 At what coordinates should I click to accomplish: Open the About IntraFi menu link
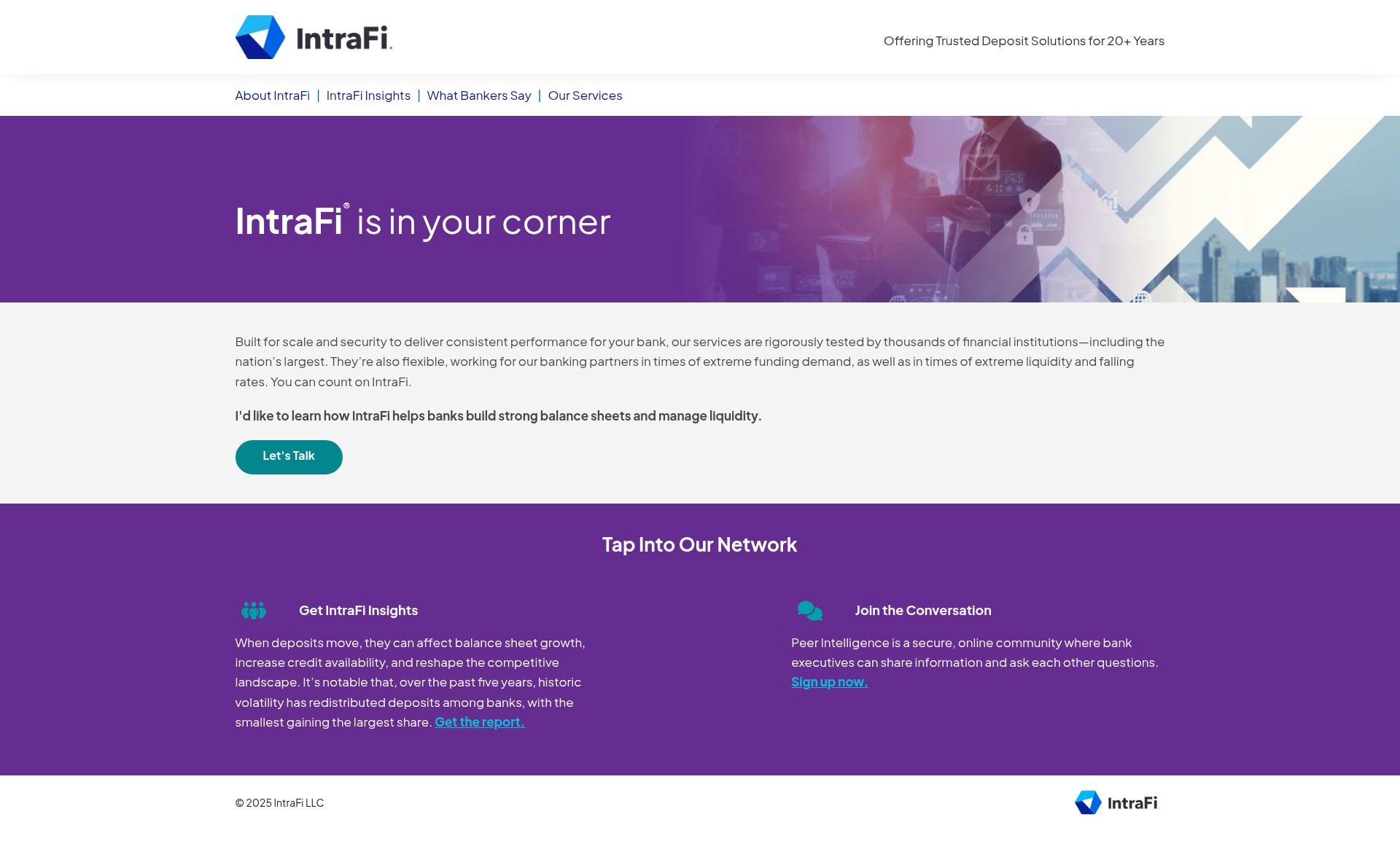coord(272,95)
